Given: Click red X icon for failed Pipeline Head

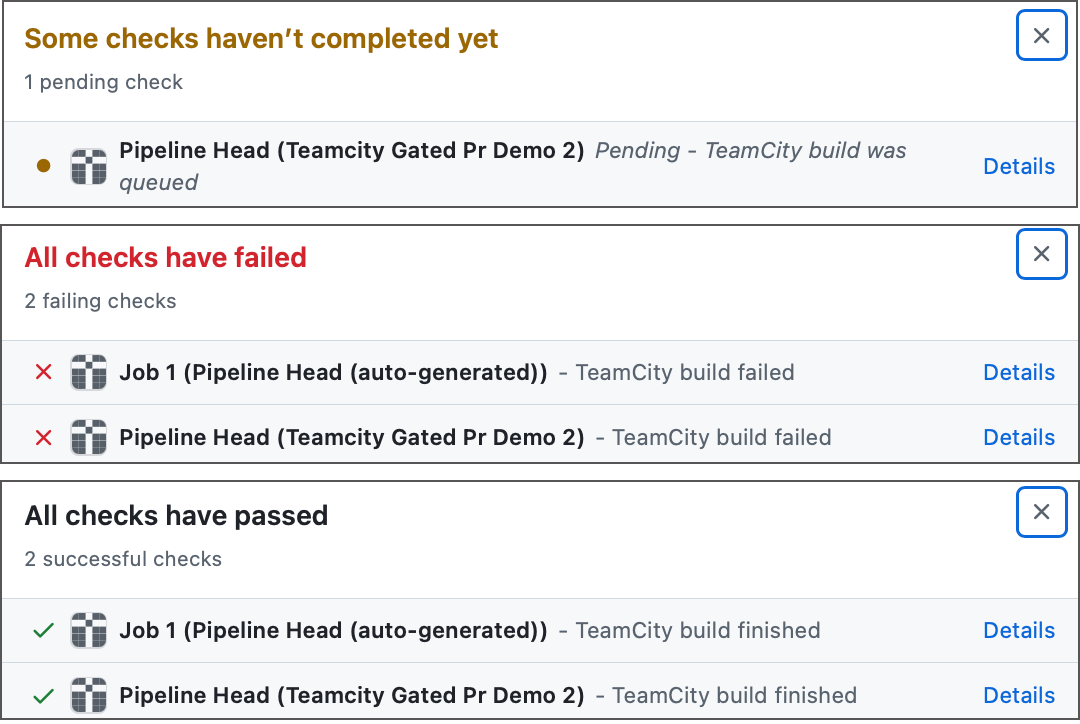Looking at the screenshot, I should (43, 437).
